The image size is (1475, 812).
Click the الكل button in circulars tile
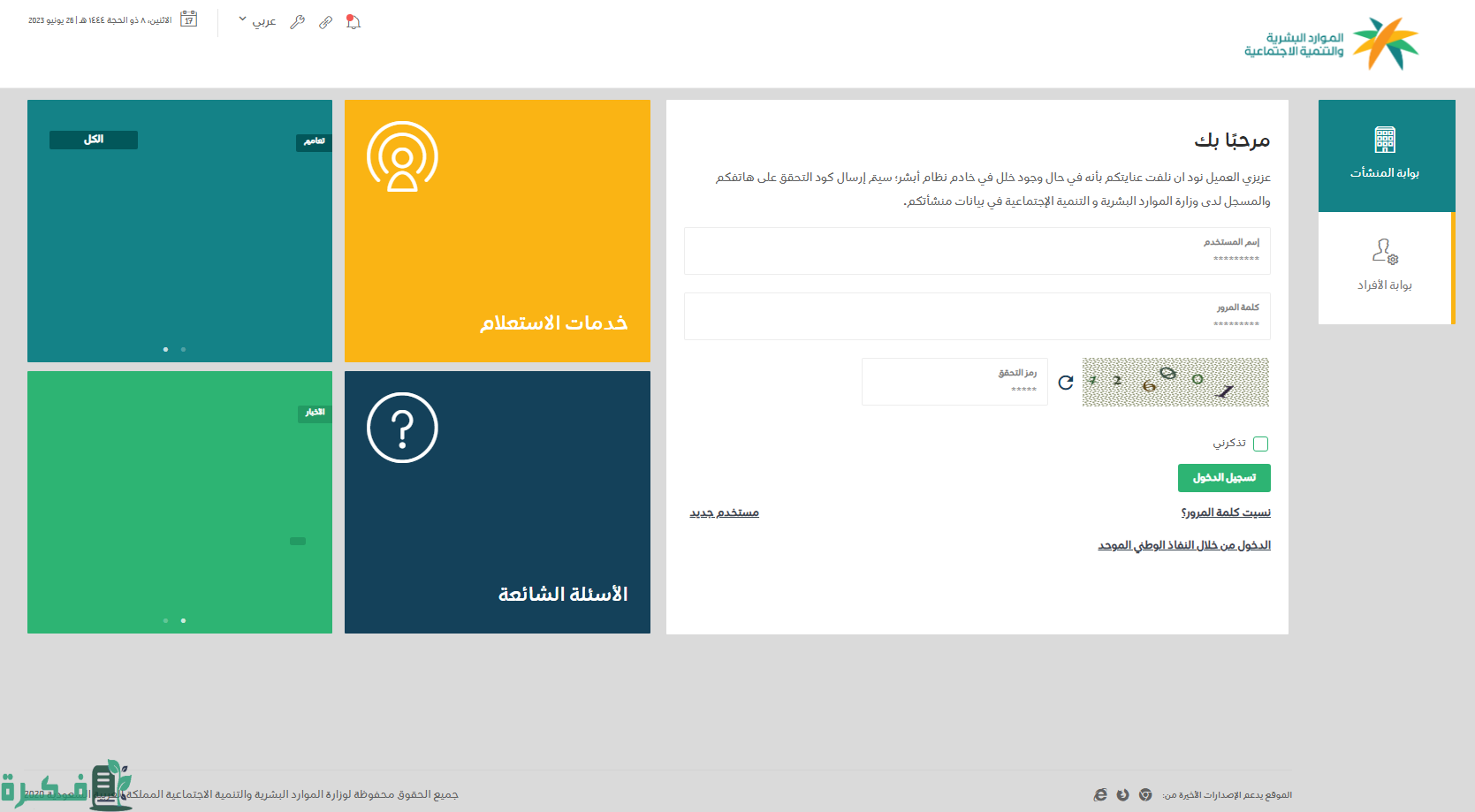click(94, 140)
